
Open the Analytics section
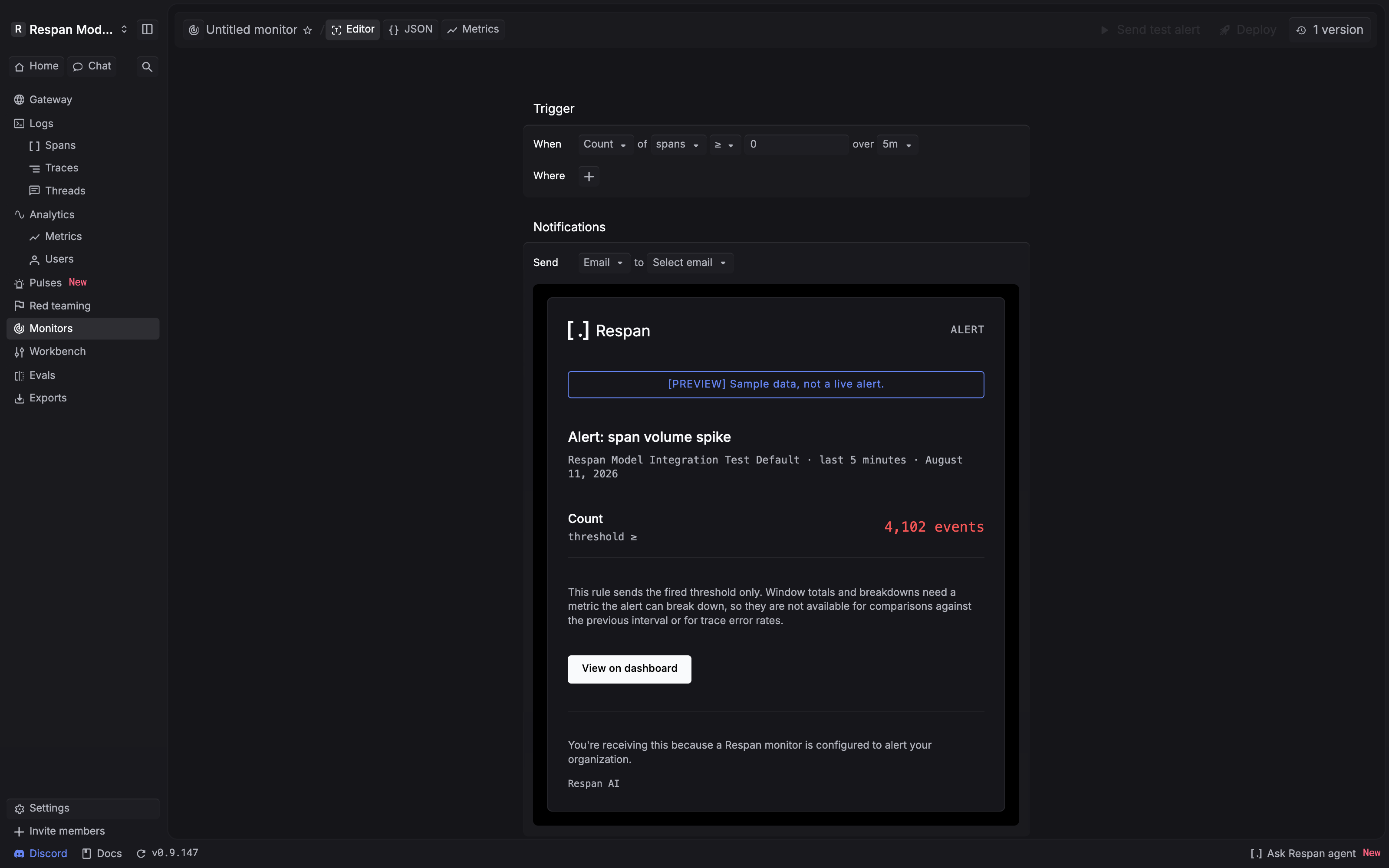pos(83,215)
